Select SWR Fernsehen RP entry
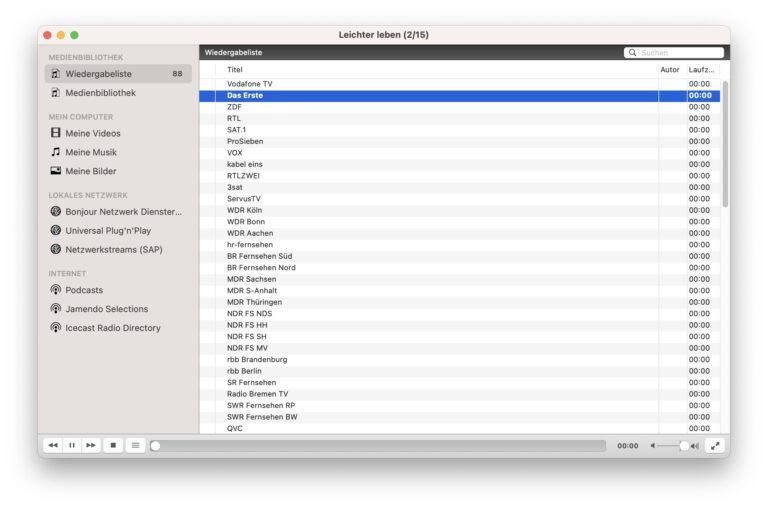This screenshot has height=508, width=768. pyautogui.click(x=459, y=406)
